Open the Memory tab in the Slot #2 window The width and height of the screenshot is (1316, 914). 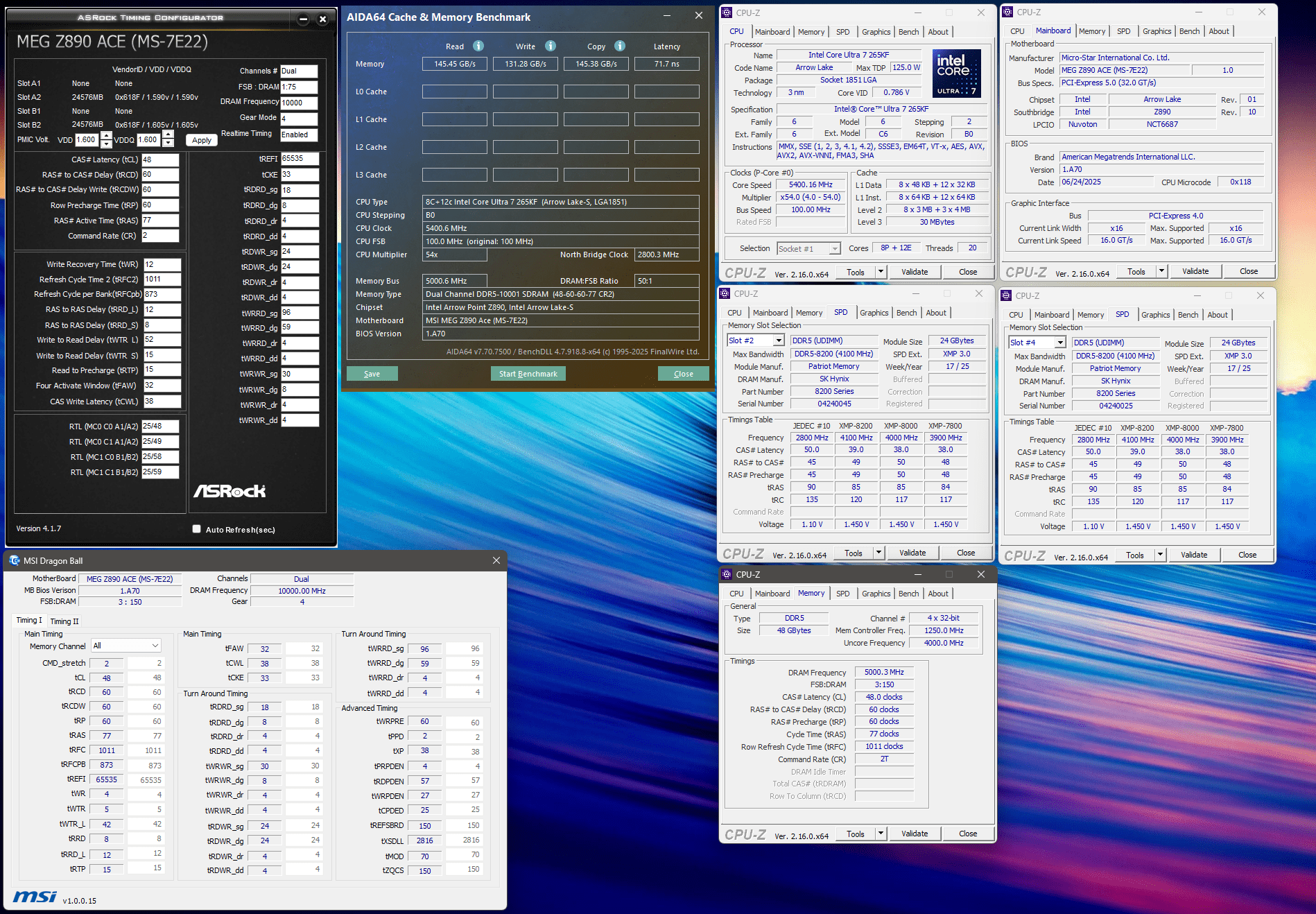(x=809, y=313)
